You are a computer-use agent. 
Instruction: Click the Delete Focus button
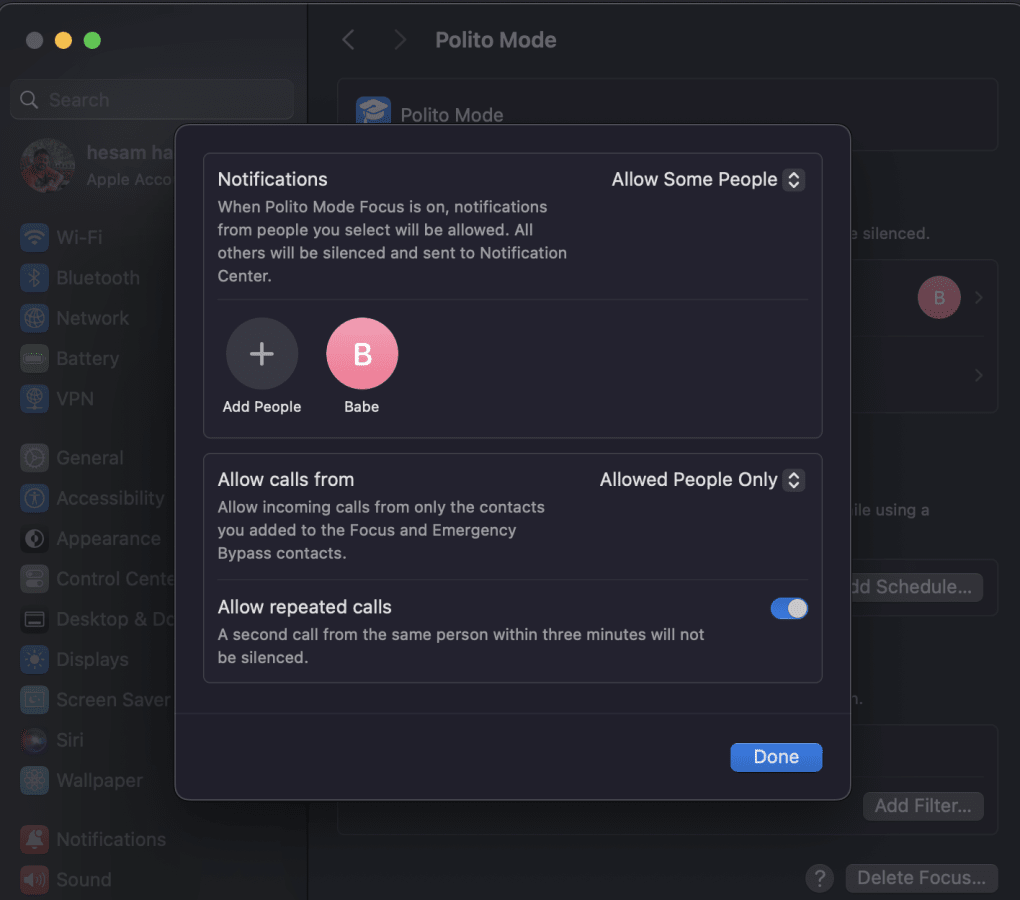921,878
